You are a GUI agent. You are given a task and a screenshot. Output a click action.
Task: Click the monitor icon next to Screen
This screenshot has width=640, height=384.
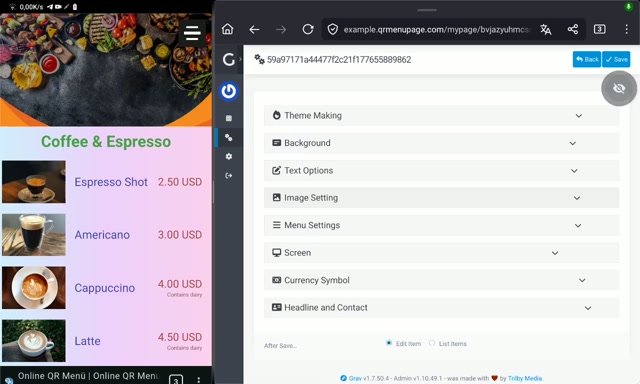(276, 253)
